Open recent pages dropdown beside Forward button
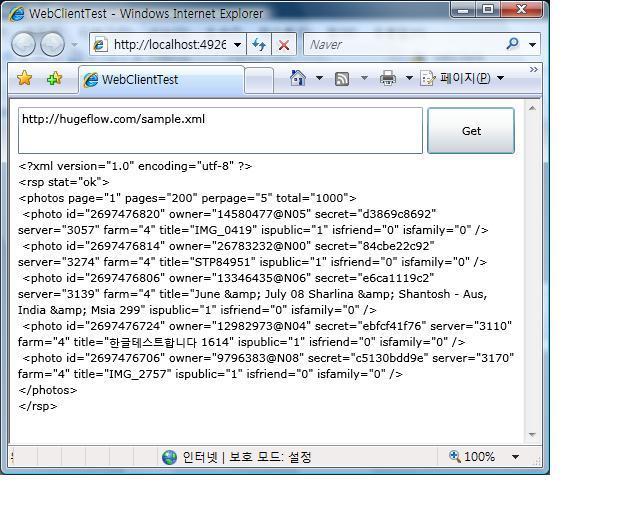The image size is (640, 512). tap(74, 45)
